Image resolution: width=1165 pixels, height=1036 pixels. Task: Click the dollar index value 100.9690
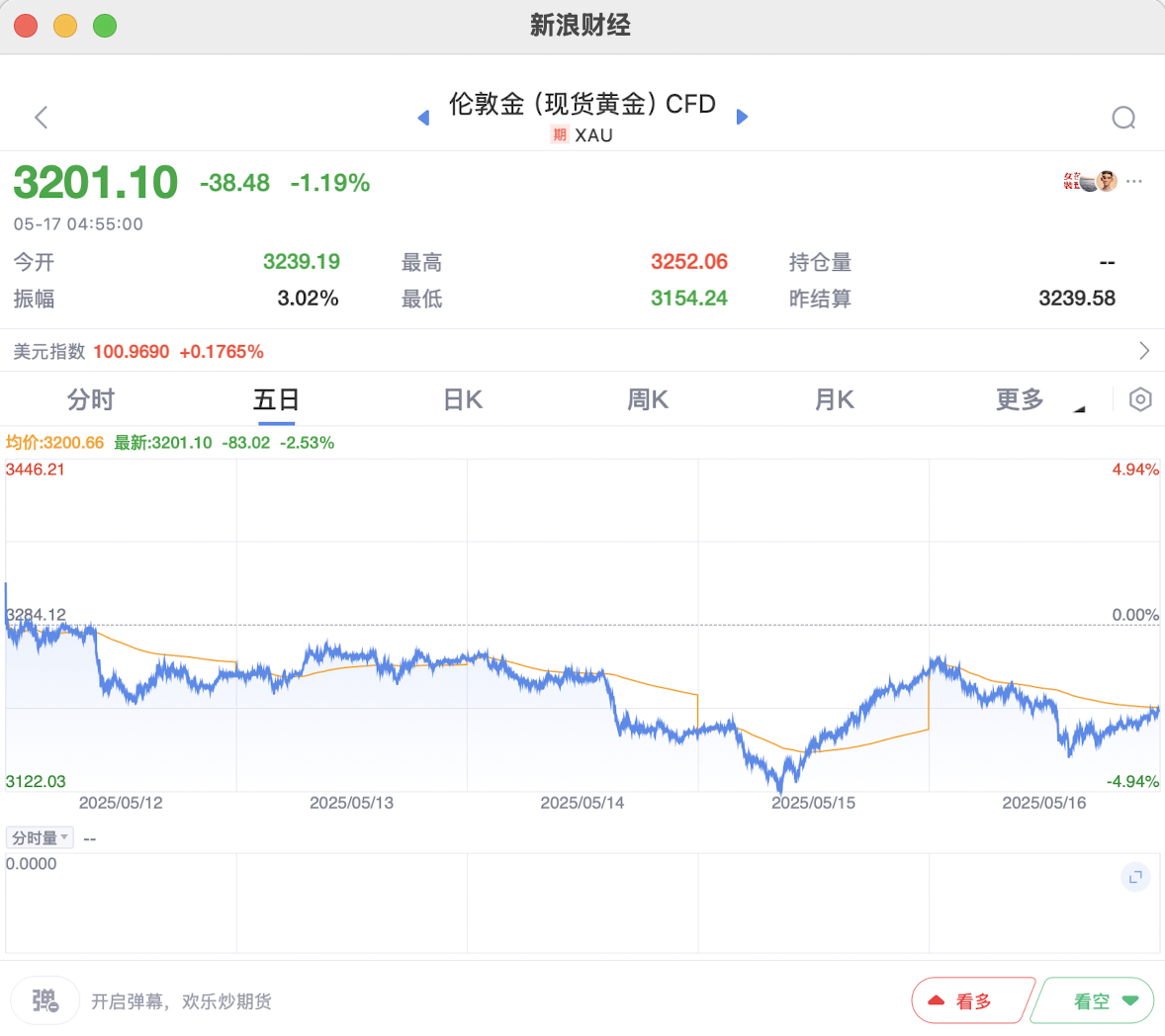tap(132, 351)
